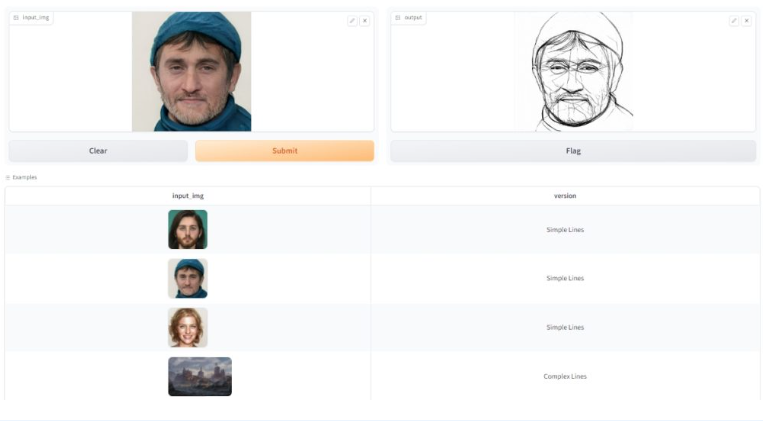
Task: Click the output label icon
Action: 397,18
